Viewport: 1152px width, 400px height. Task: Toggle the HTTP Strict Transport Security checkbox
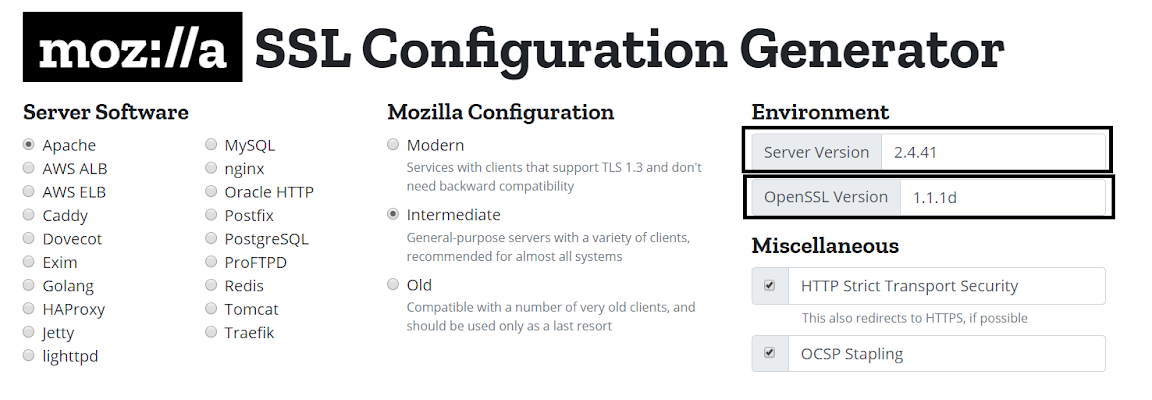click(x=769, y=286)
